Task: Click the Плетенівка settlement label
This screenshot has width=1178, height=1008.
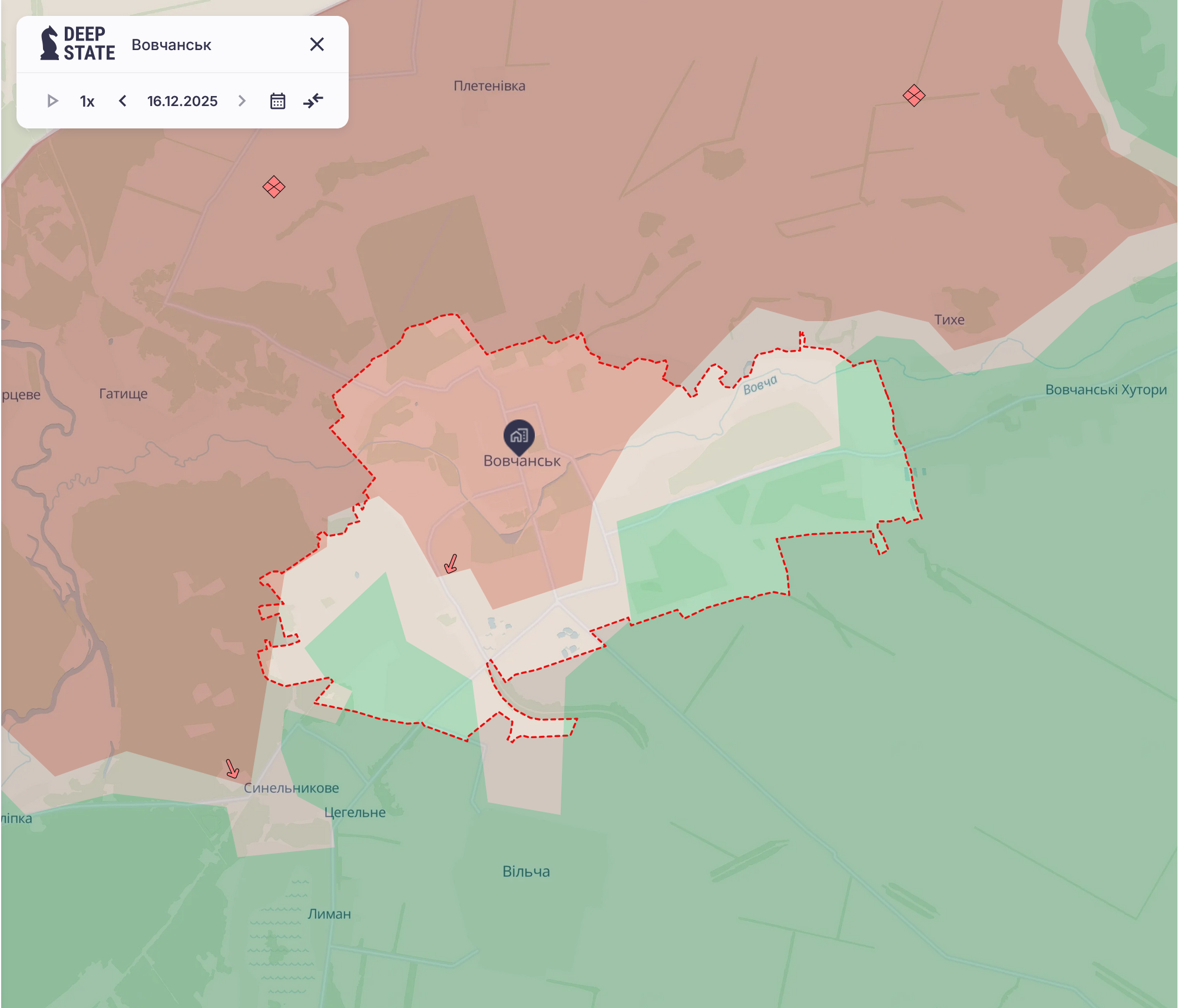Action: click(491, 86)
